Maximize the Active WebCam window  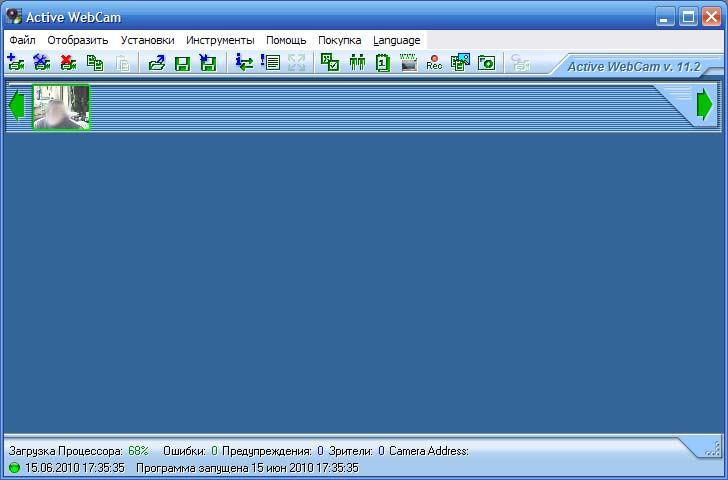point(688,17)
